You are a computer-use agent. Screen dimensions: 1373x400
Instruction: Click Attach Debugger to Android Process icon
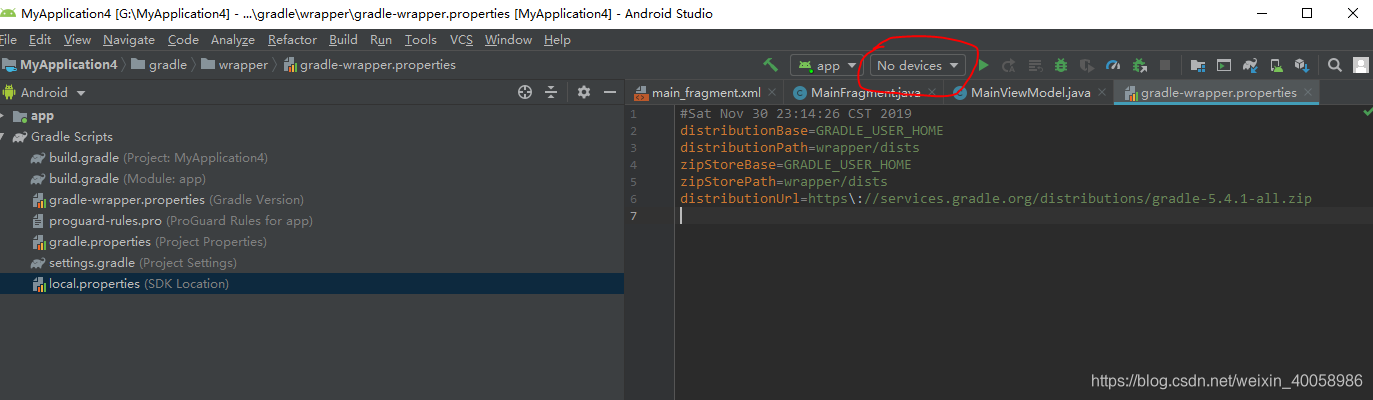tap(1139, 65)
